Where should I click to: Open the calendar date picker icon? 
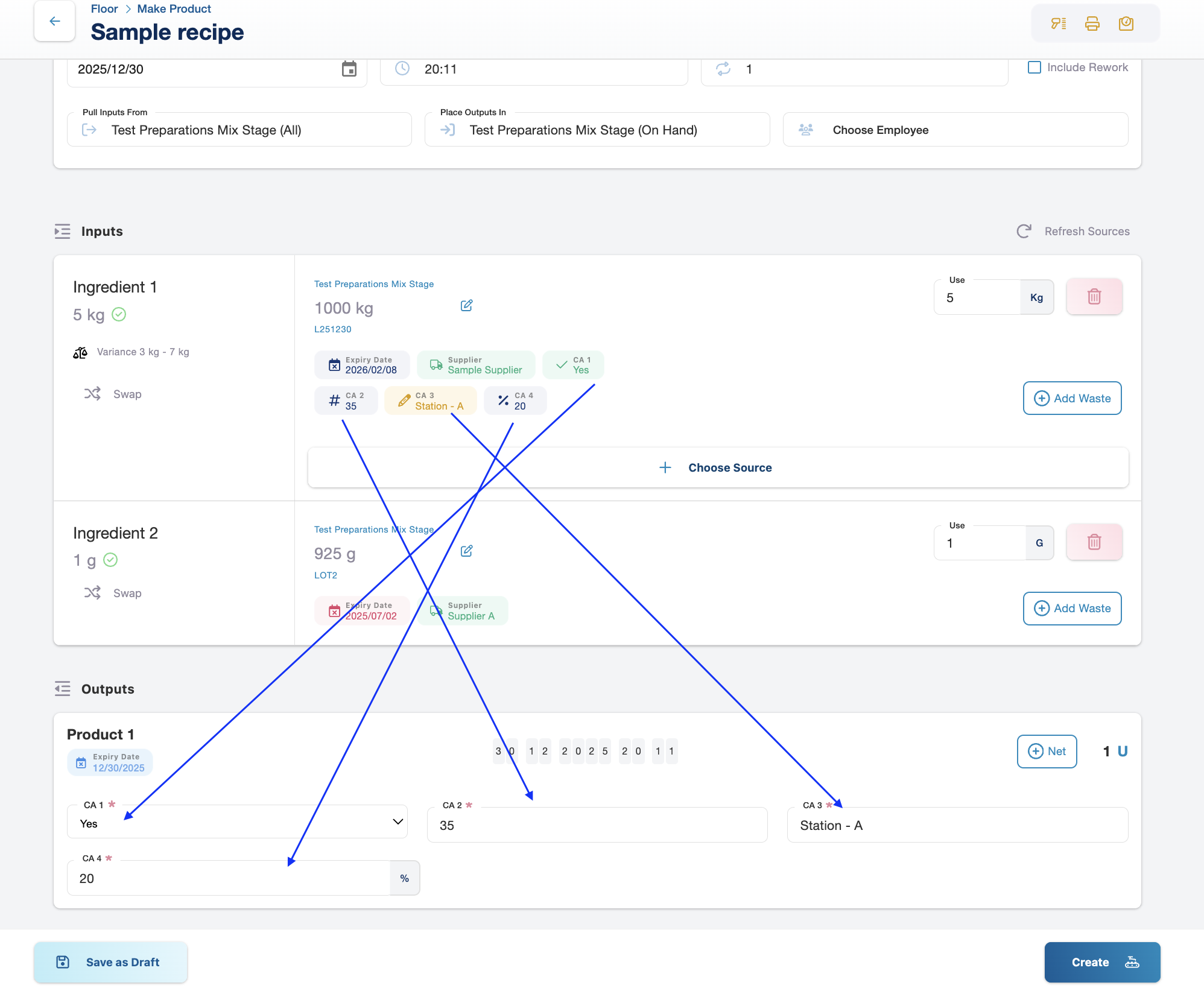[349, 69]
